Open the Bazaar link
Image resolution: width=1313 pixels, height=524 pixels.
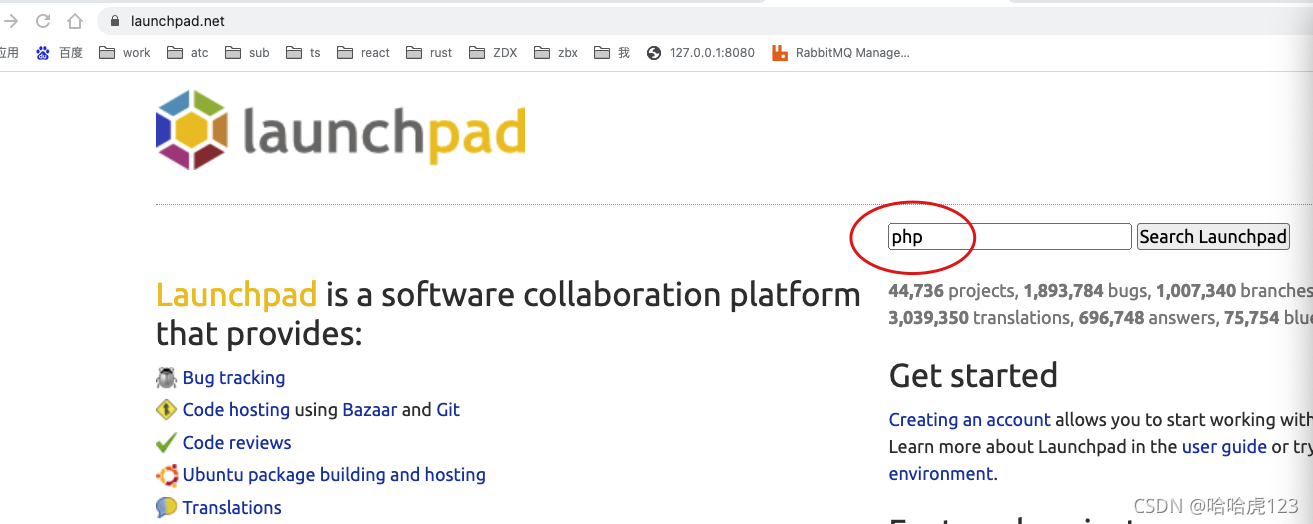point(370,410)
